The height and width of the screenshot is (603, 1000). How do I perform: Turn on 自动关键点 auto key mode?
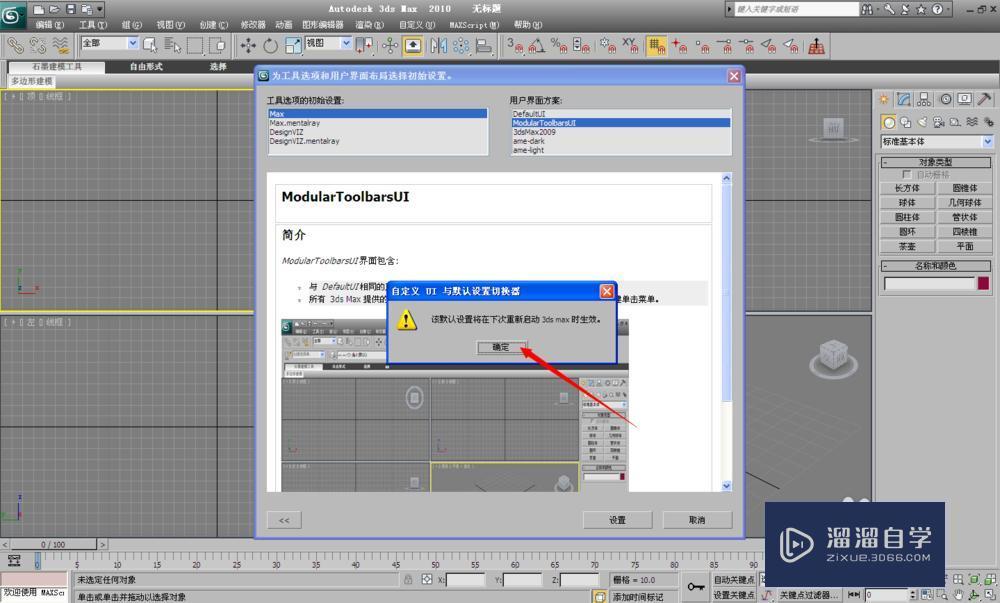point(735,578)
